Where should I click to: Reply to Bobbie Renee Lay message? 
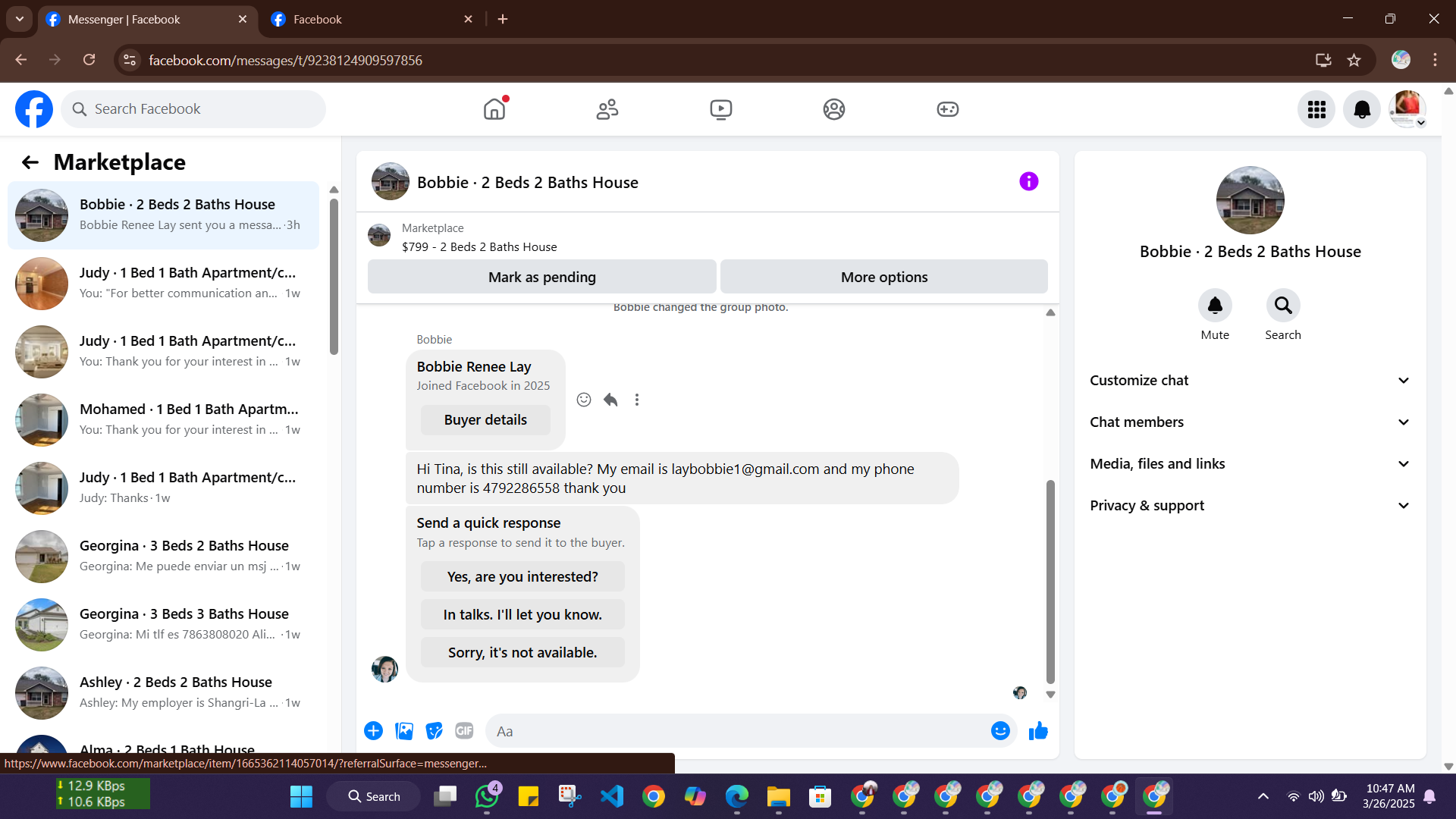click(610, 400)
